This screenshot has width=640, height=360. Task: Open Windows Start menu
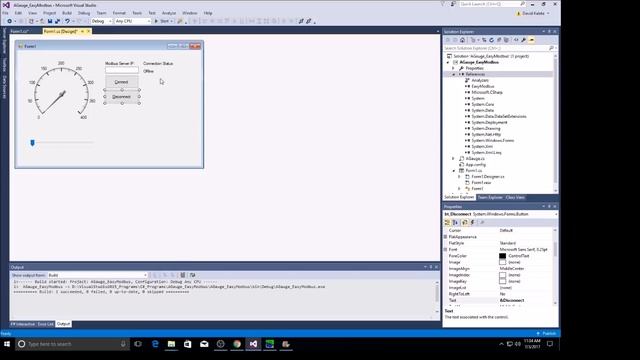7,344
